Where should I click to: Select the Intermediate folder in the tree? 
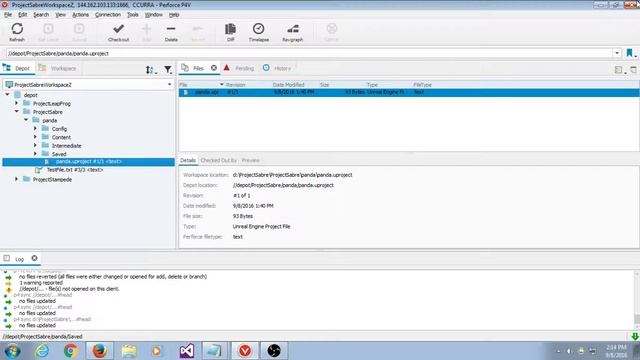[x=66, y=146]
